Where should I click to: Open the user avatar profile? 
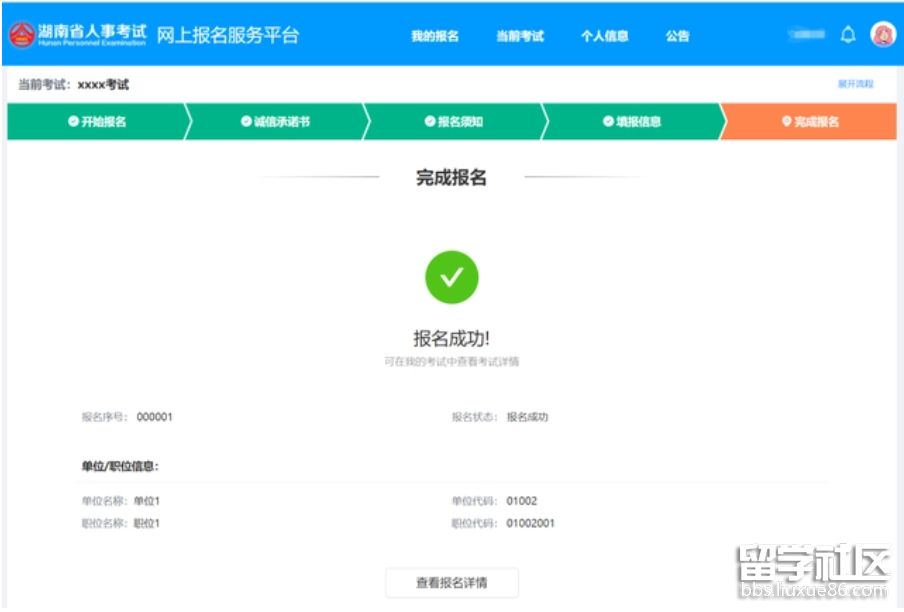(x=883, y=35)
